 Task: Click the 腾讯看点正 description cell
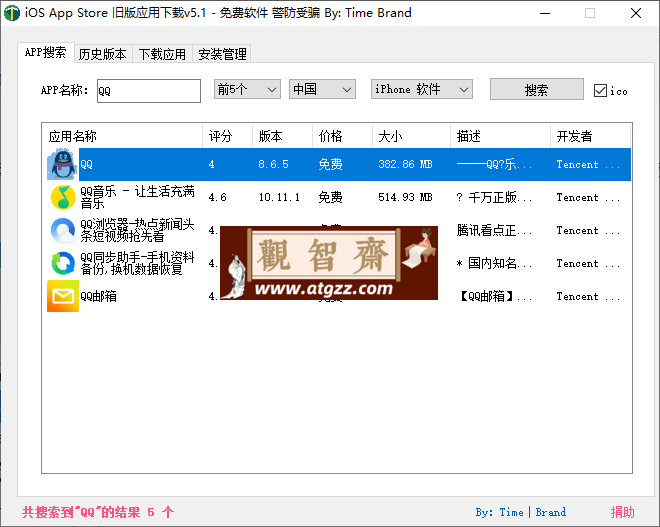tap(494, 230)
